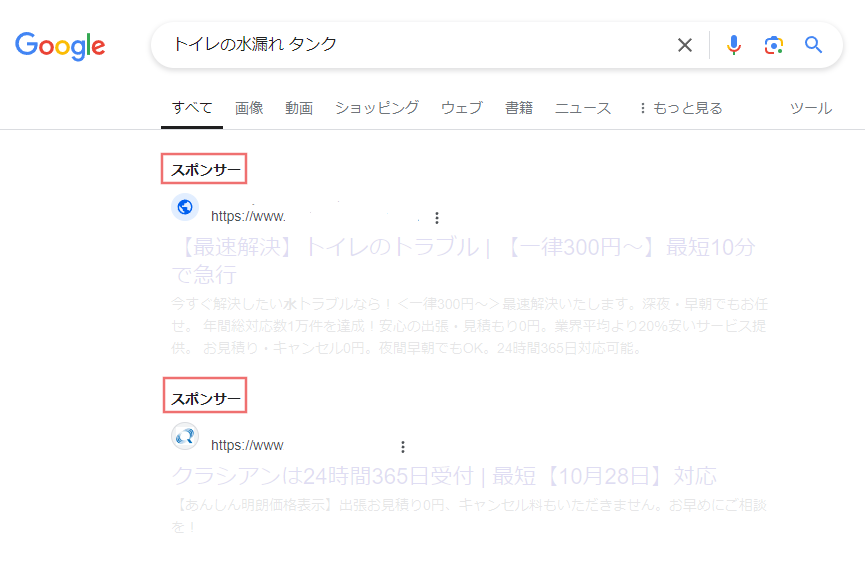Open the ニュース tab
The height and width of the screenshot is (562, 865).
[583, 108]
